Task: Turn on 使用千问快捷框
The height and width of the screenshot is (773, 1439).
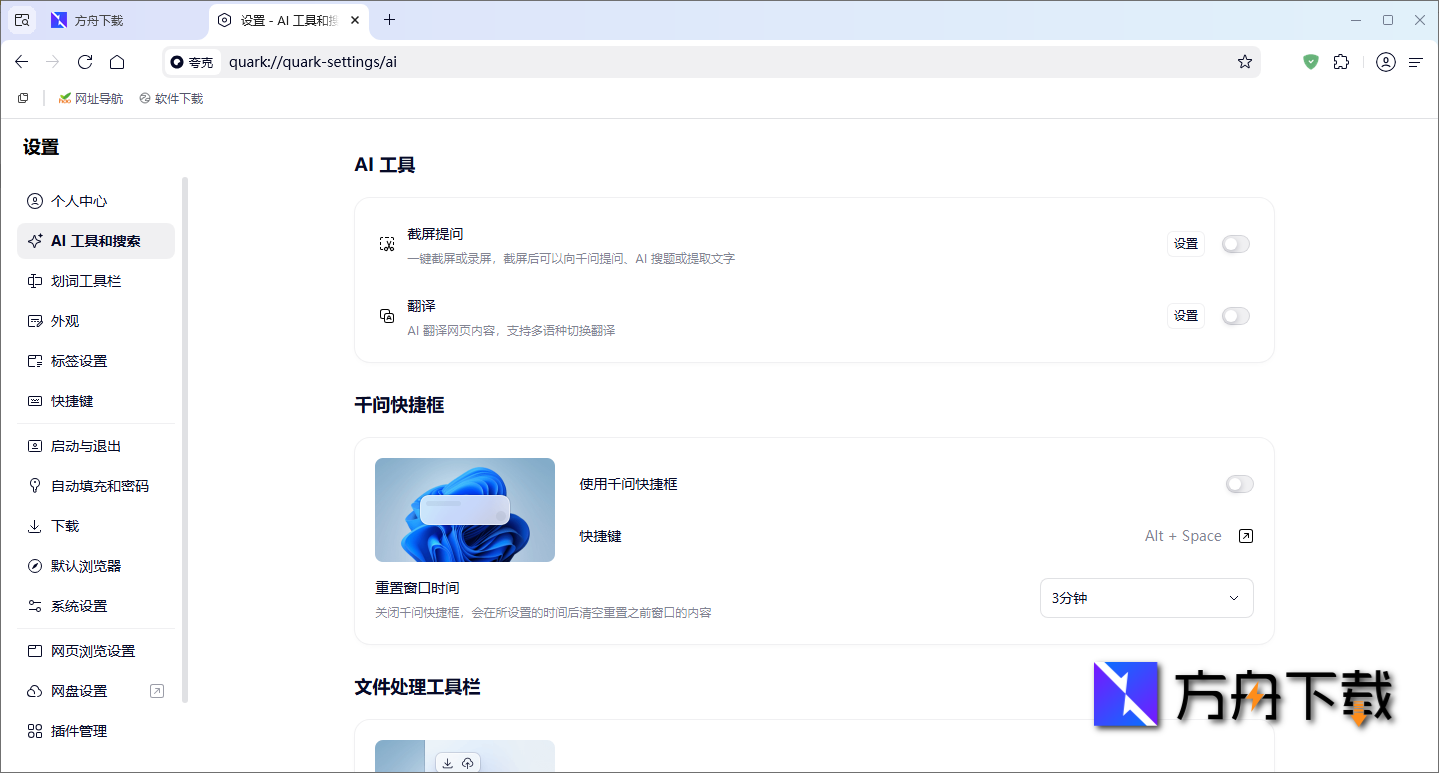Action: 1238,484
